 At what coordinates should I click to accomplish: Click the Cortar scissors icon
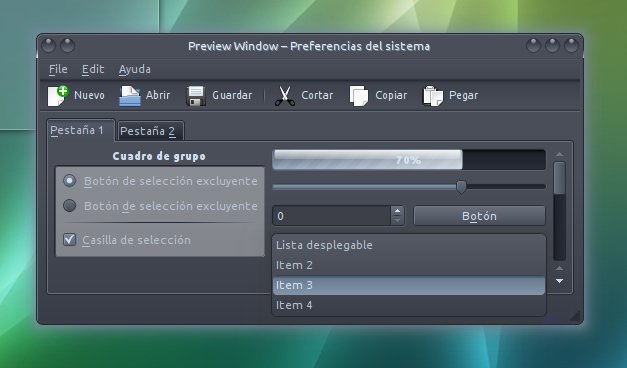pyautogui.click(x=285, y=96)
